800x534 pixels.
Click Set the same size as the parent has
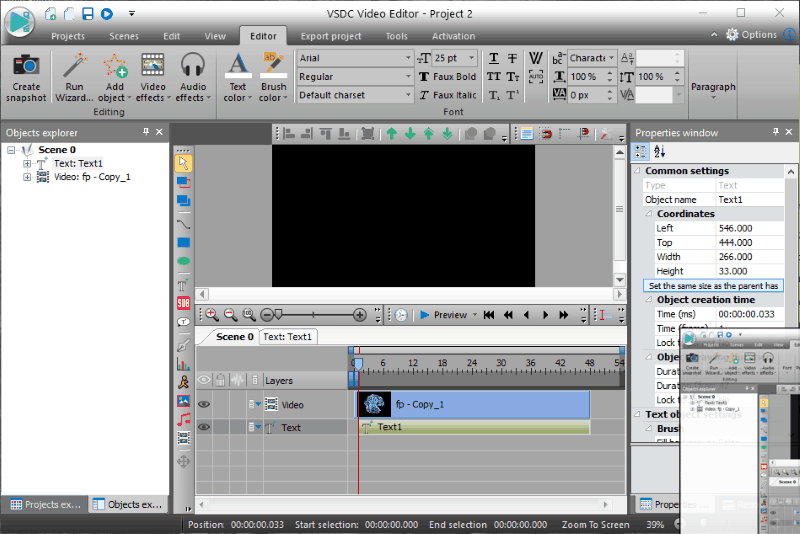(713, 286)
